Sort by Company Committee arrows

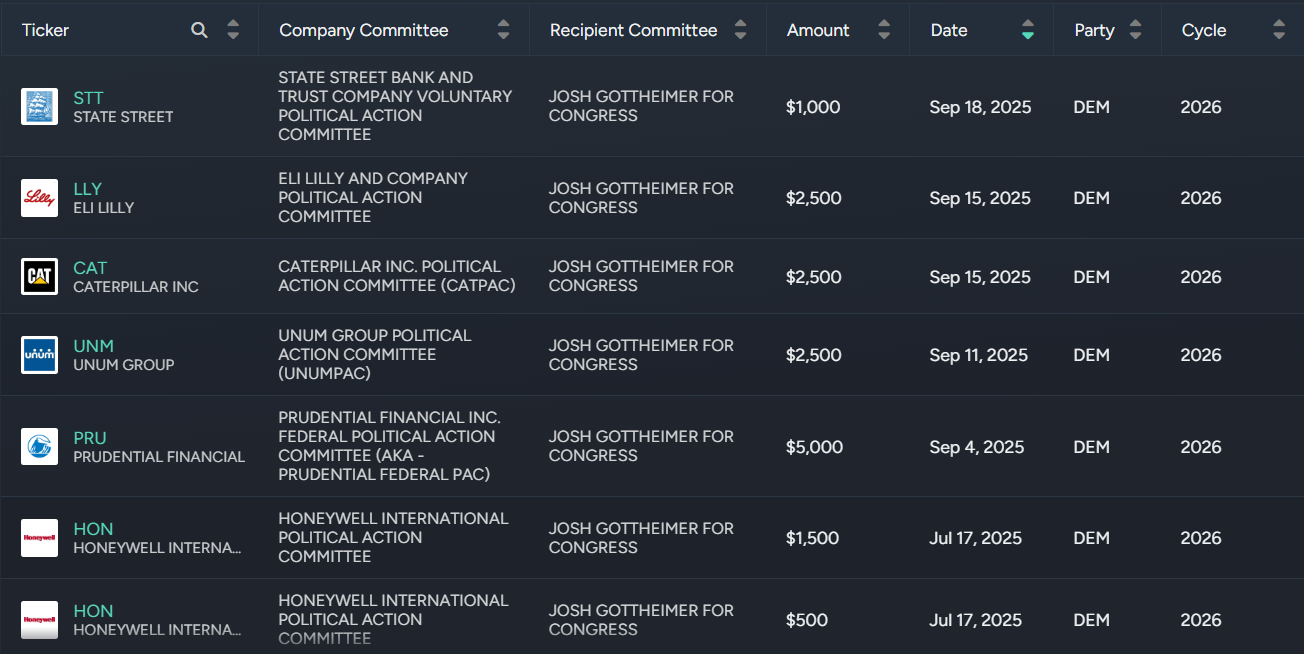[503, 30]
